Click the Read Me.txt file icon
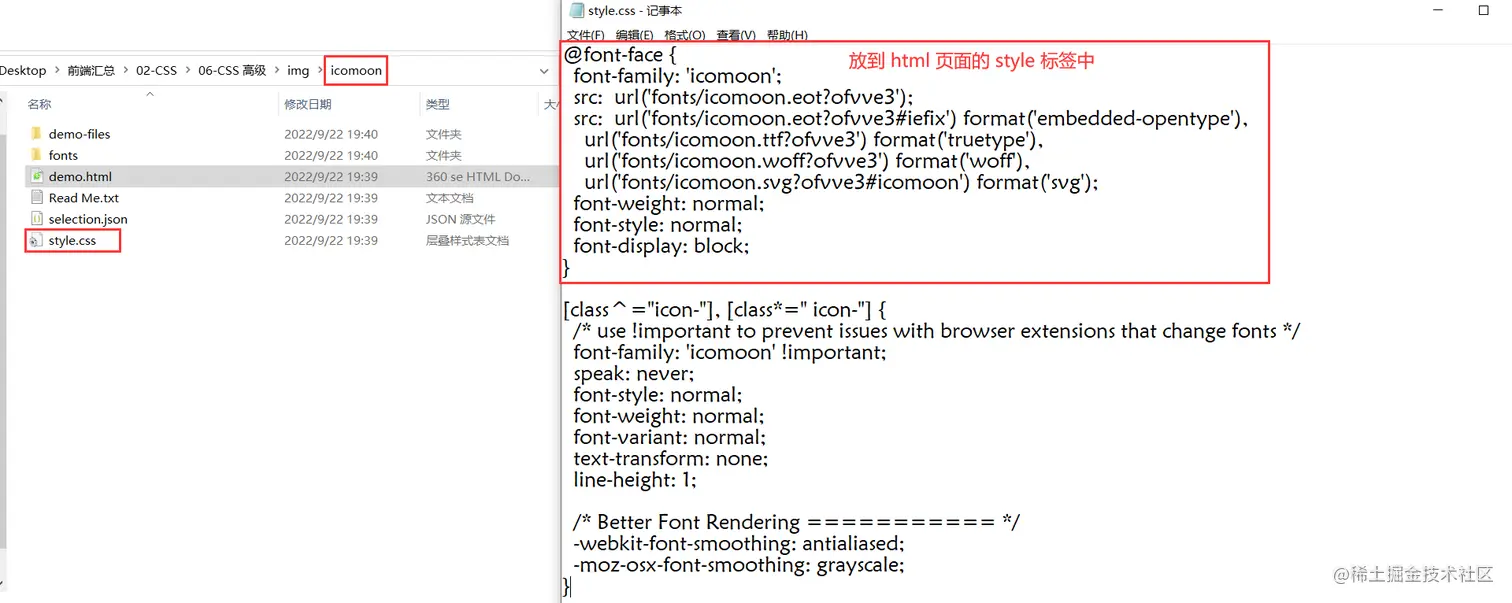Screen dimensions: 1512x603 pyautogui.click(x=36, y=198)
